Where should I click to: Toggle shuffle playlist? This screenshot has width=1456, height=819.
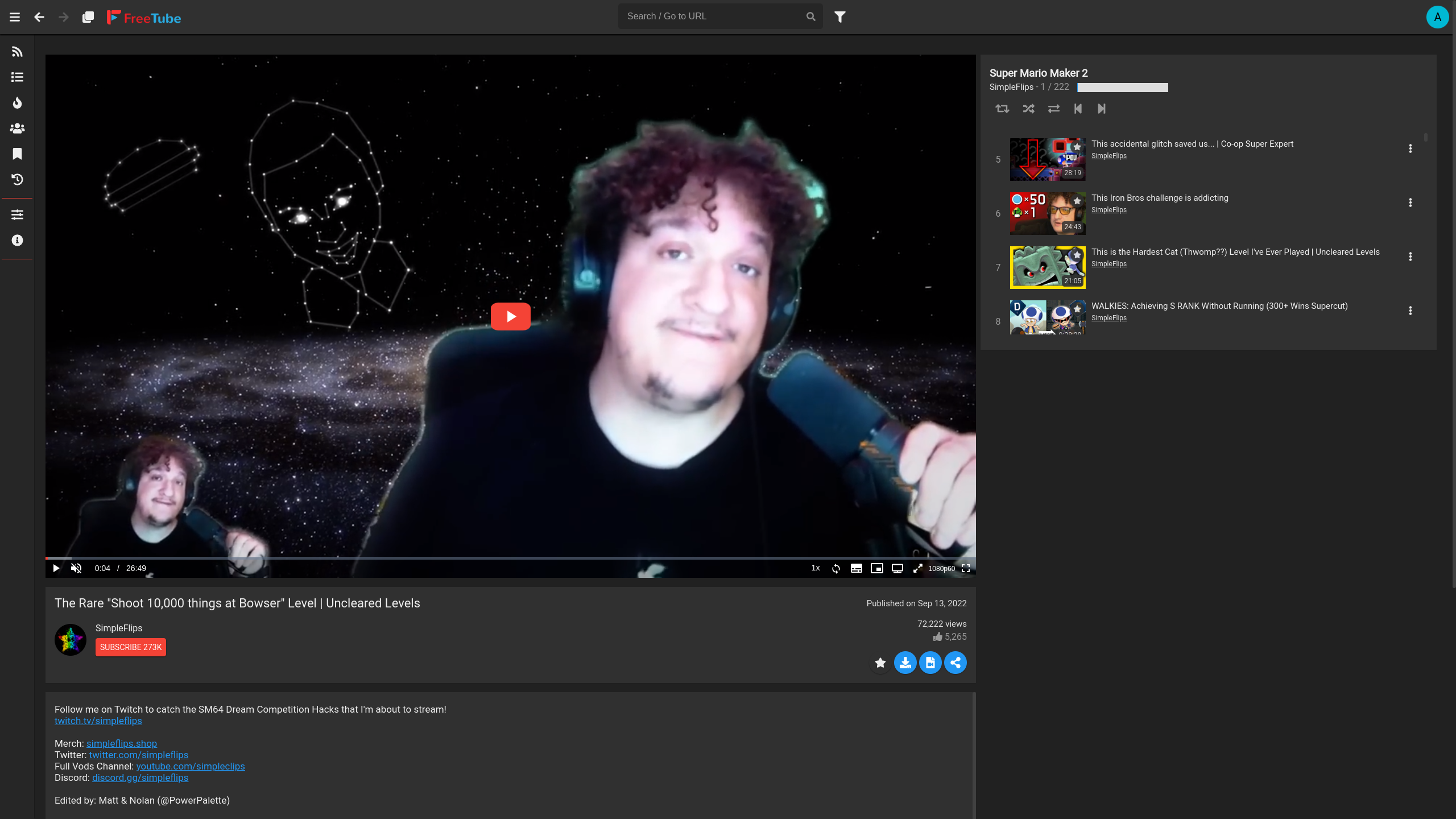pyautogui.click(x=1028, y=109)
